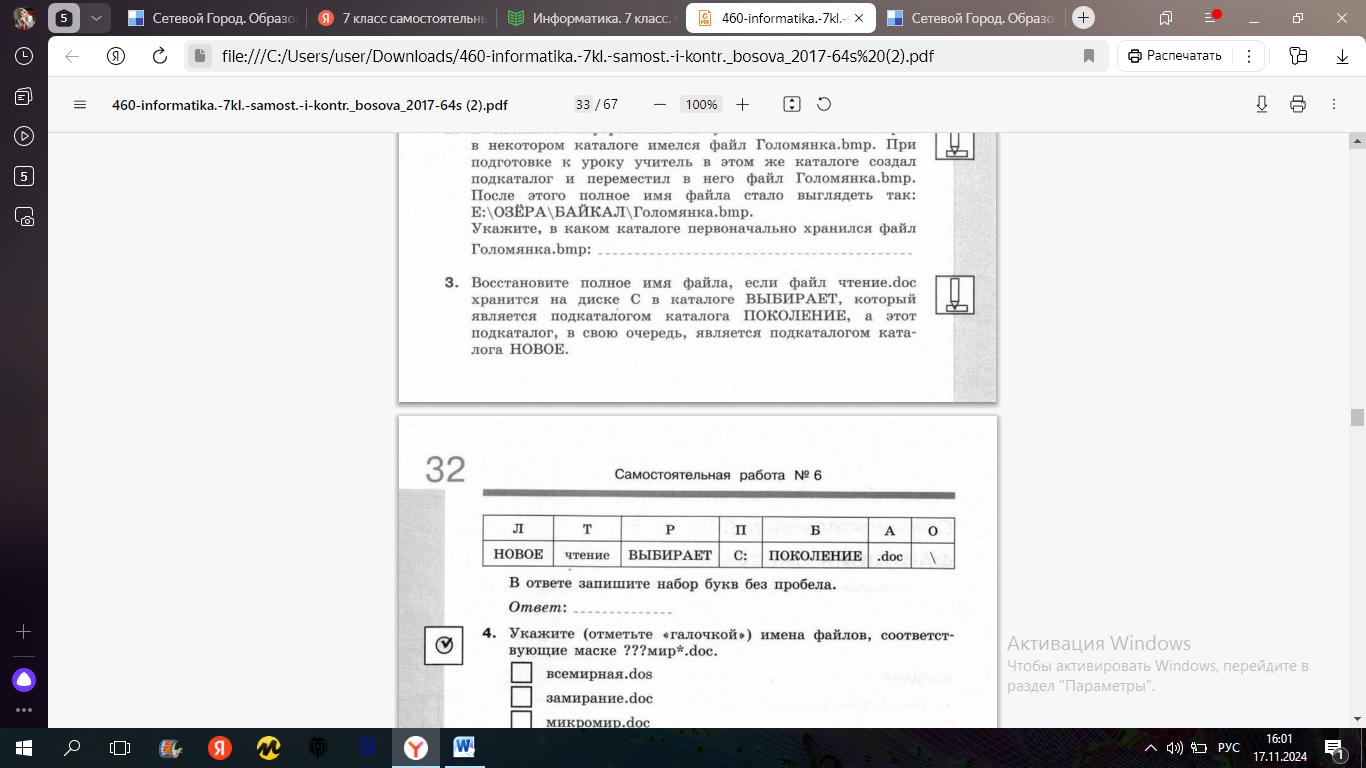Open Yandex home via the Я button
1366x768 pixels.
[x=116, y=56]
